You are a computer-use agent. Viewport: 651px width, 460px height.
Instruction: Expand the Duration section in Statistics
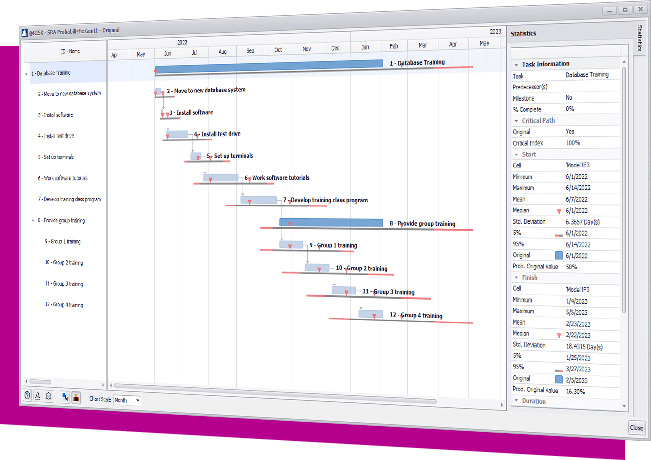coord(516,401)
